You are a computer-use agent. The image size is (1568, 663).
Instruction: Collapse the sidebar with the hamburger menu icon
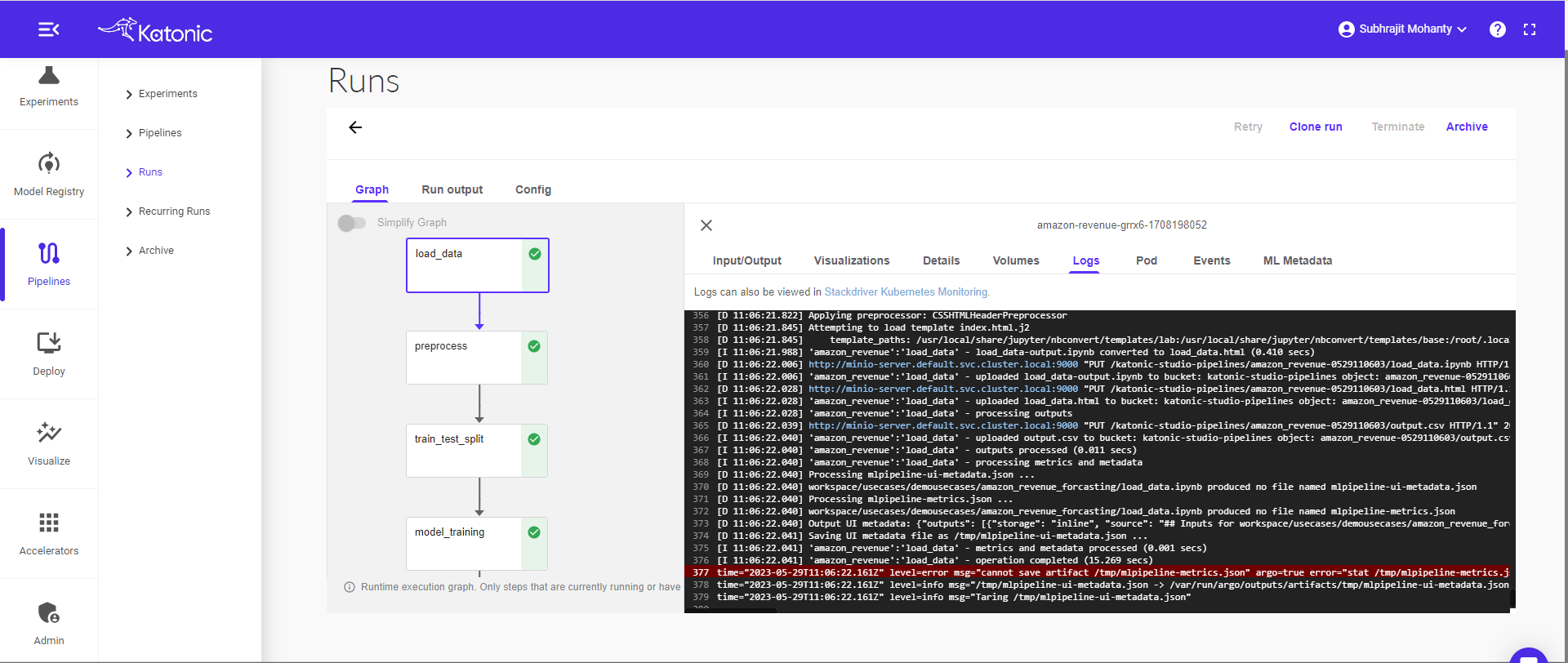click(48, 29)
